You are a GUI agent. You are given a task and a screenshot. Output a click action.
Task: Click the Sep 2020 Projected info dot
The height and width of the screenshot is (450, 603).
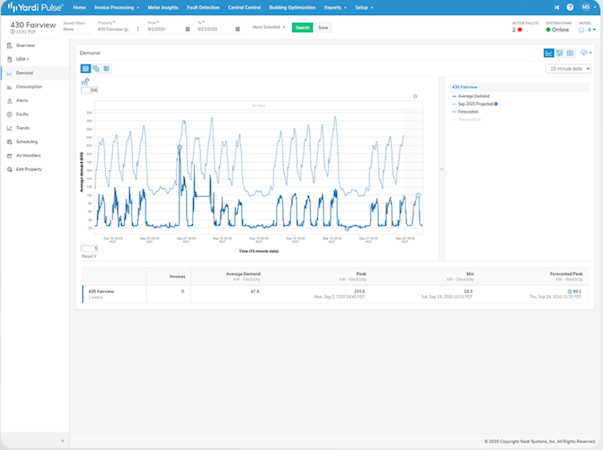(x=496, y=104)
